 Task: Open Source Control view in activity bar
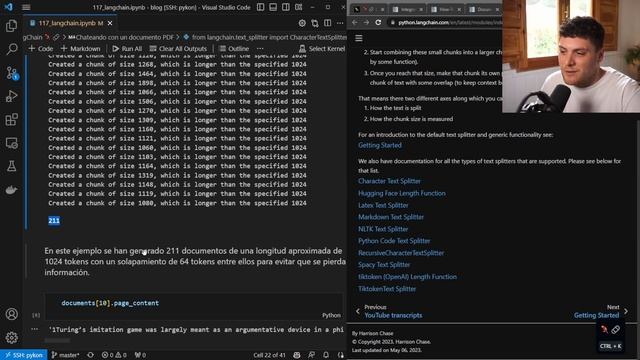coord(11,73)
